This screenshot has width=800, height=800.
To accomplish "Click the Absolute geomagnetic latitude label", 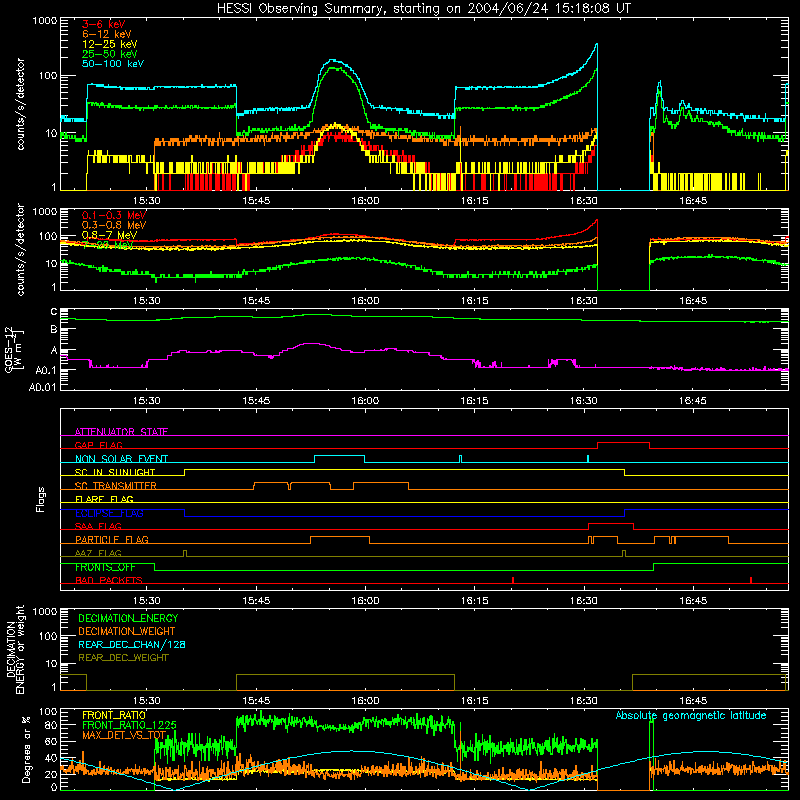I will (x=691, y=715).
